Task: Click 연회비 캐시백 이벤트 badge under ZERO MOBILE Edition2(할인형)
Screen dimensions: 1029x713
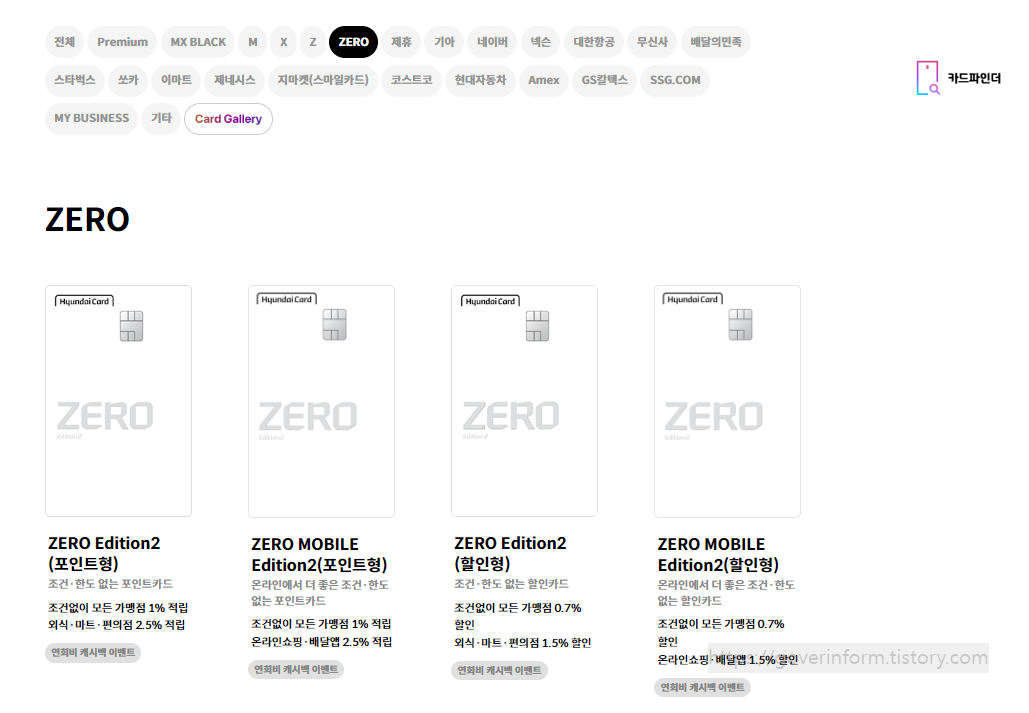Action: [x=702, y=687]
